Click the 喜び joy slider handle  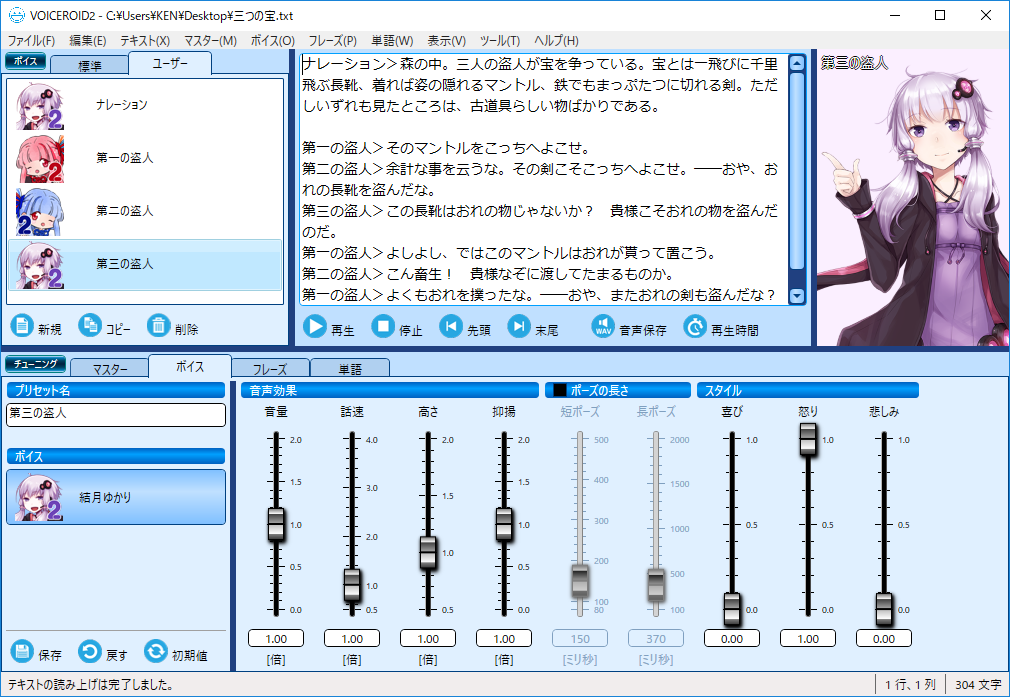[x=732, y=609]
